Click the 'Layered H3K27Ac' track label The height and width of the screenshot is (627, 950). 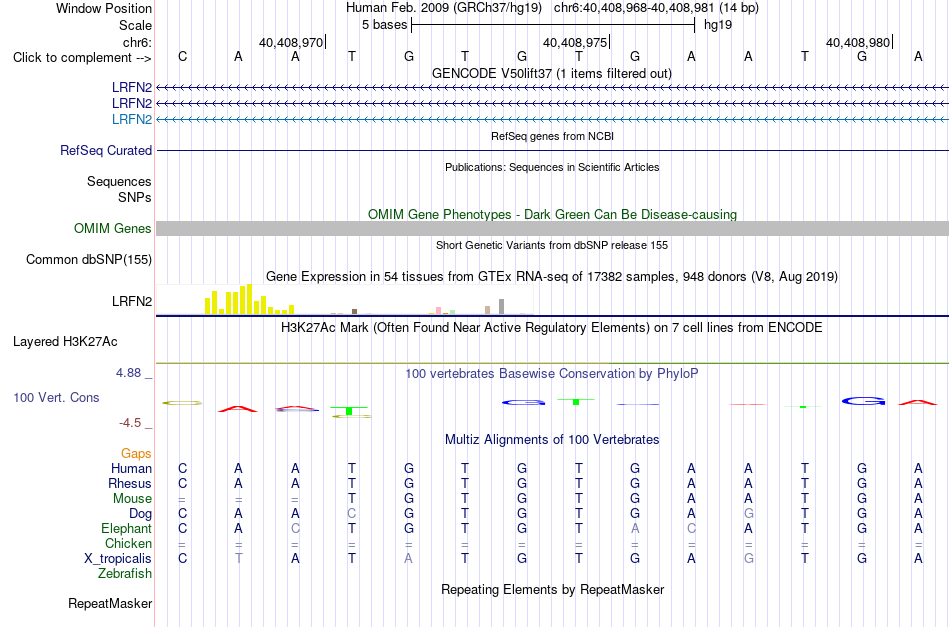[x=65, y=342]
